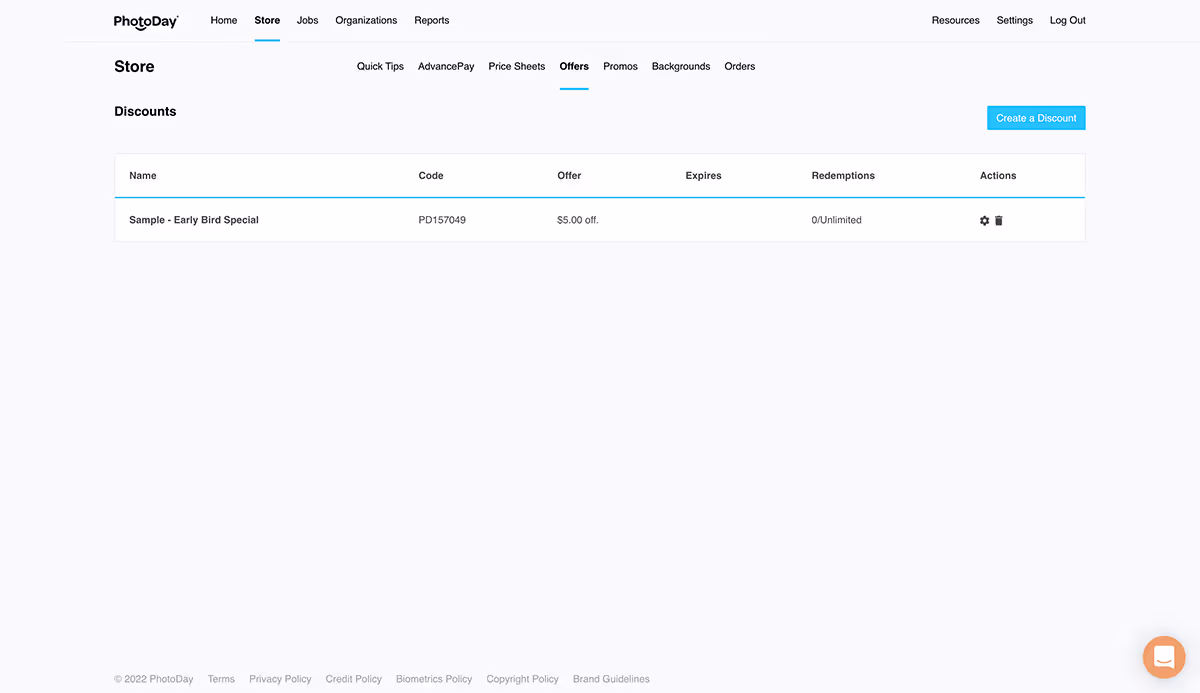Switch to the Backgrounds tab
The height and width of the screenshot is (693, 1200).
[681, 66]
